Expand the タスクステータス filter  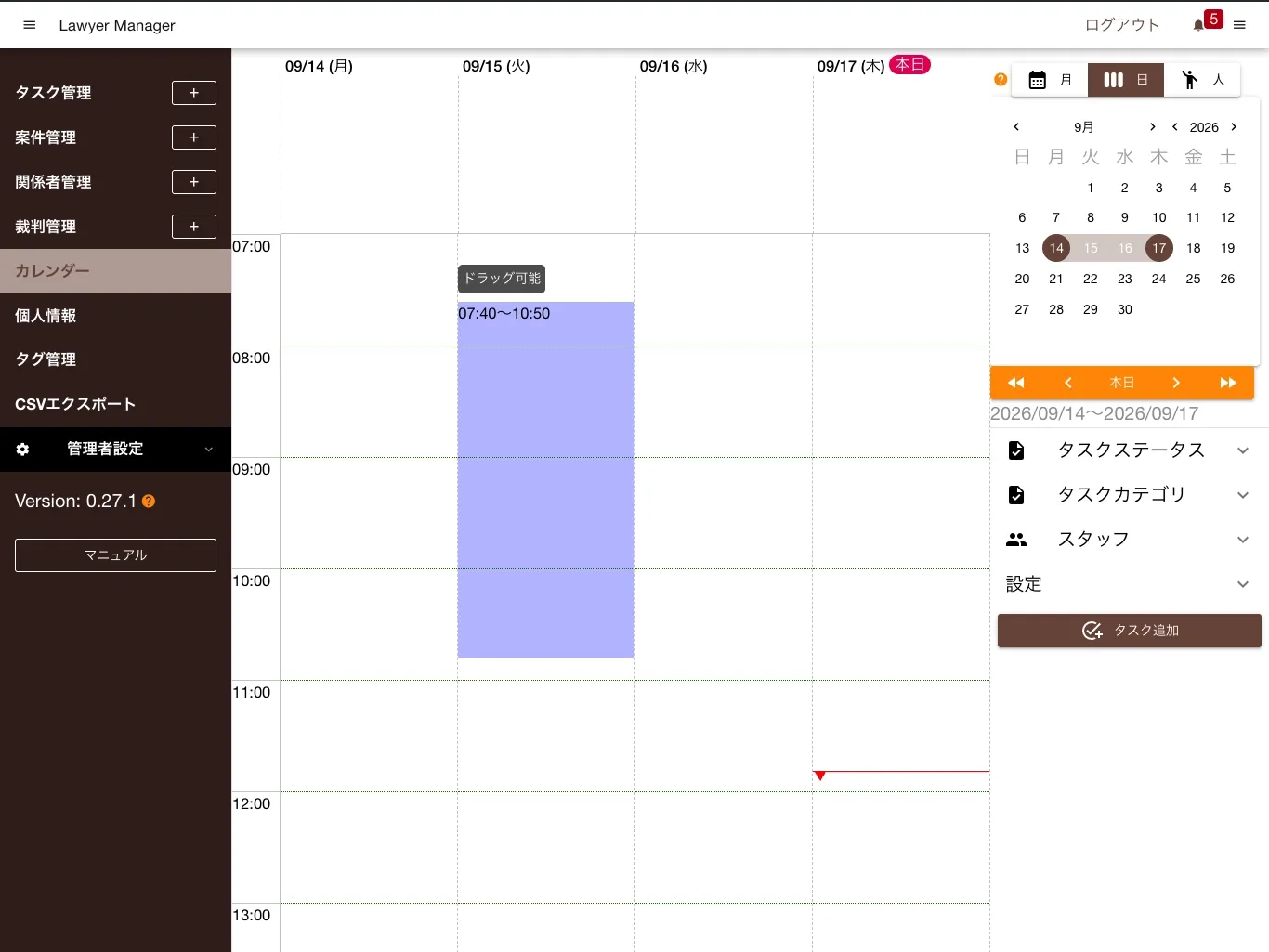[1130, 450]
